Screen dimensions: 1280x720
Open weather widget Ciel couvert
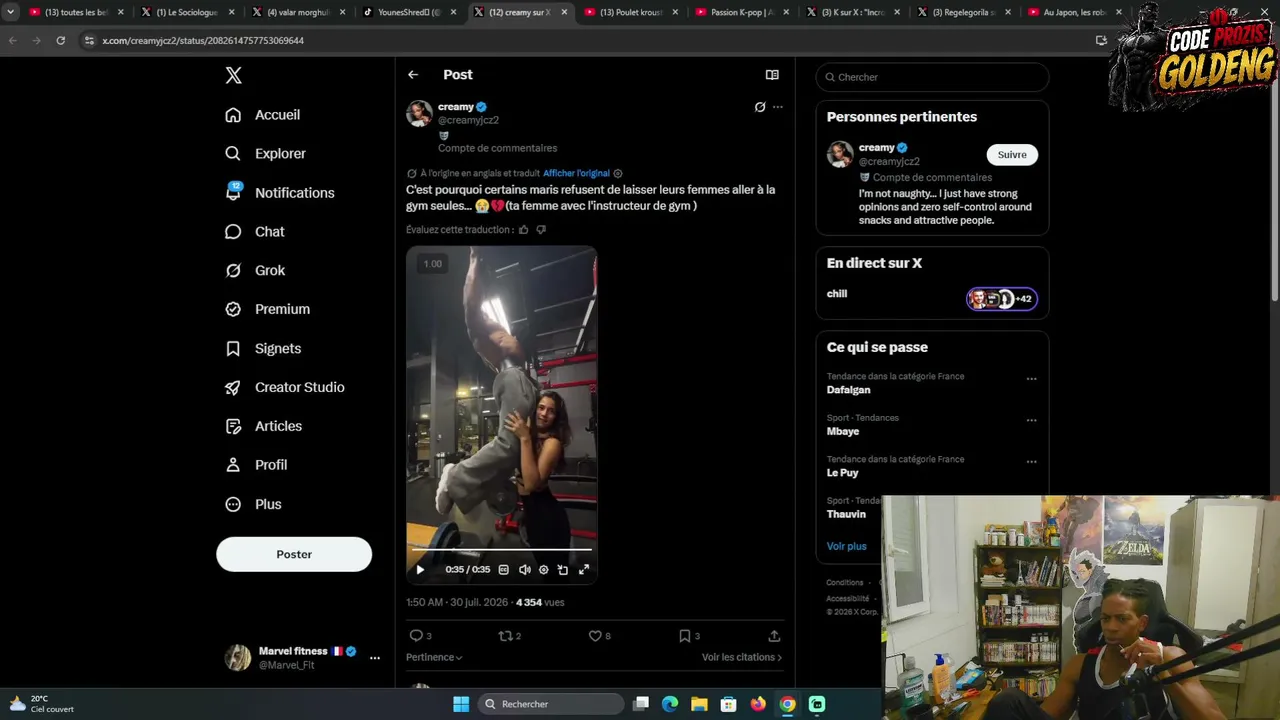pyautogui.click(x=42, y=704)
